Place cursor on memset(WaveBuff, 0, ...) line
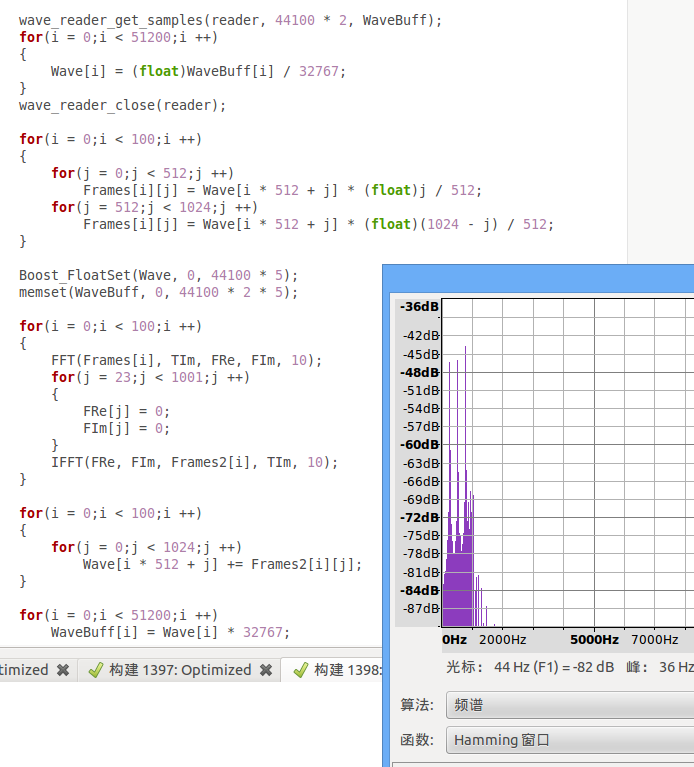 (158, 293)
